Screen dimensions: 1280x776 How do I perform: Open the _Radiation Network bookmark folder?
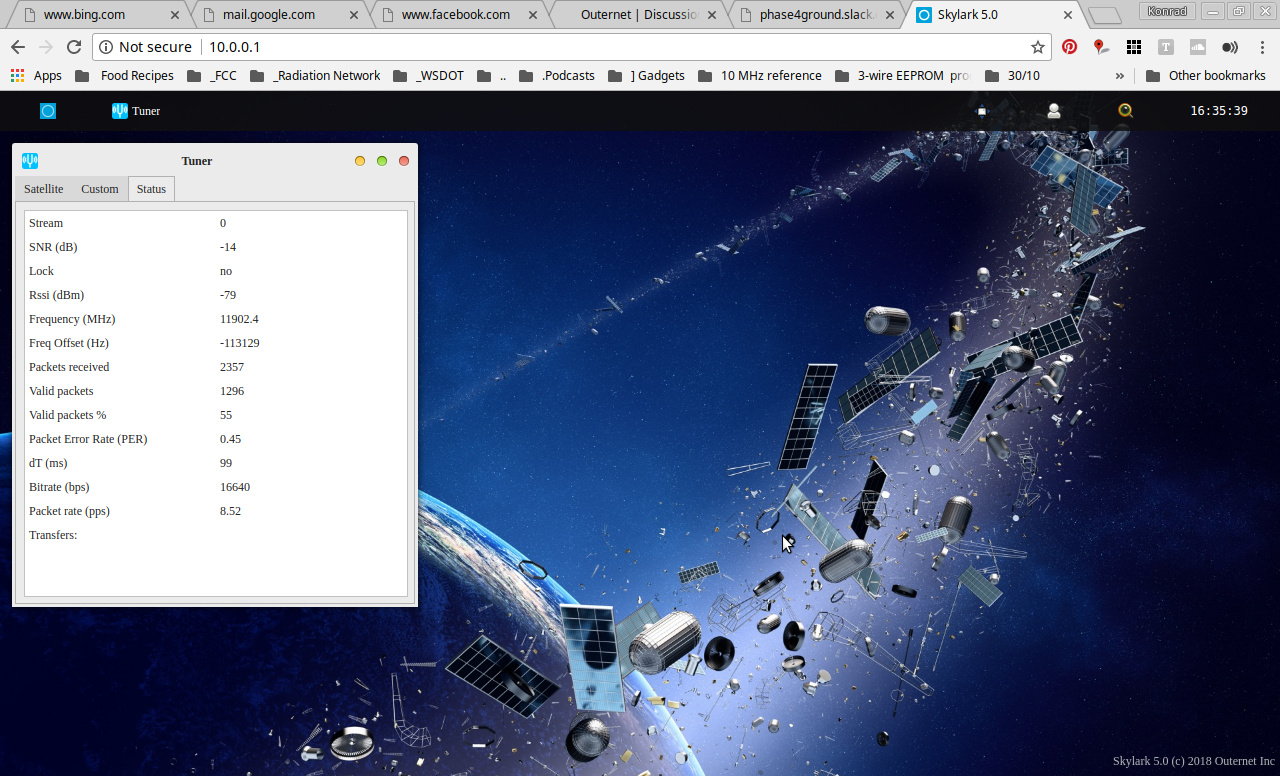315,76
